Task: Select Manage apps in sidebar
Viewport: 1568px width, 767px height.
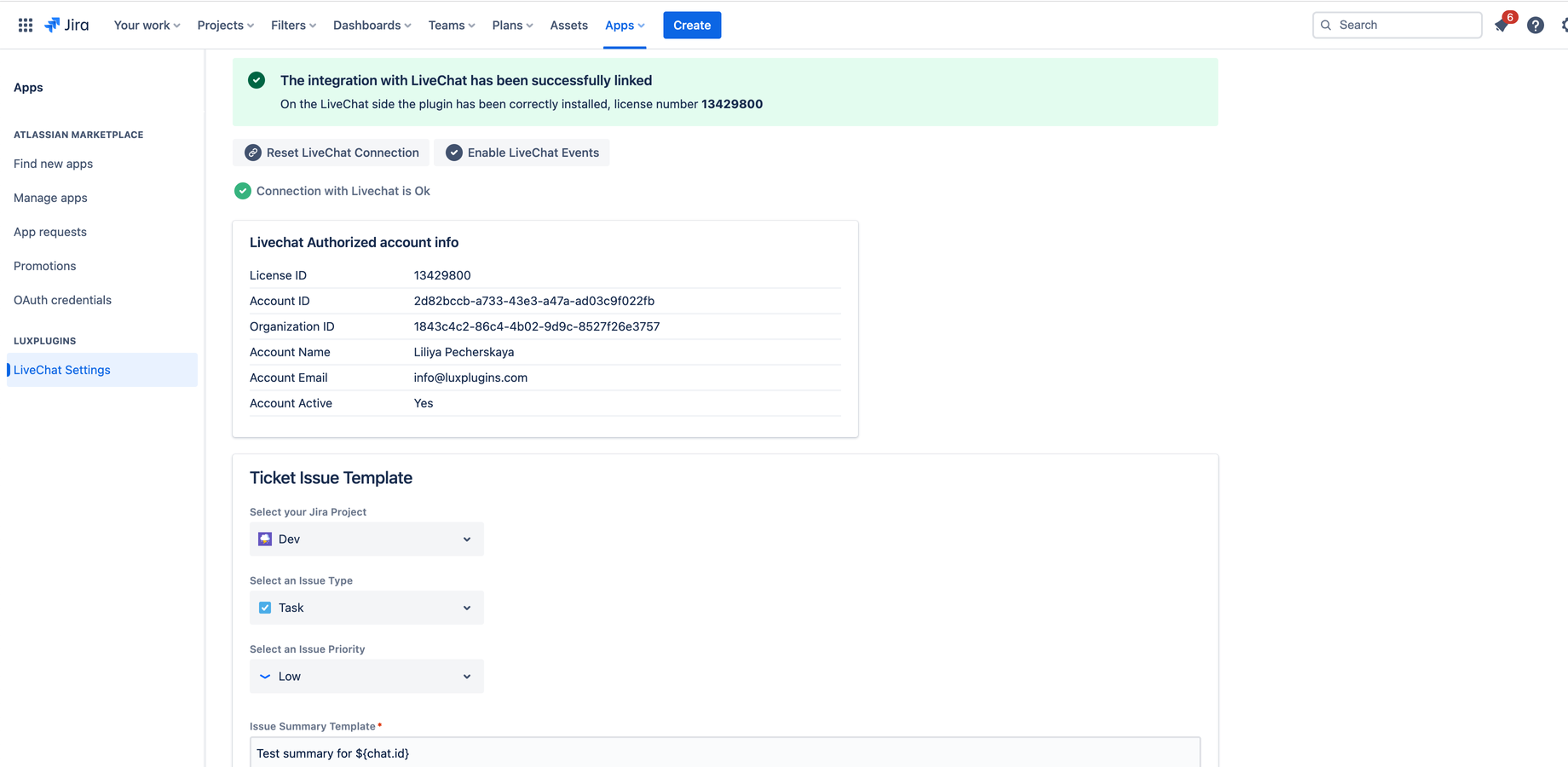Action: coord(50,198)
